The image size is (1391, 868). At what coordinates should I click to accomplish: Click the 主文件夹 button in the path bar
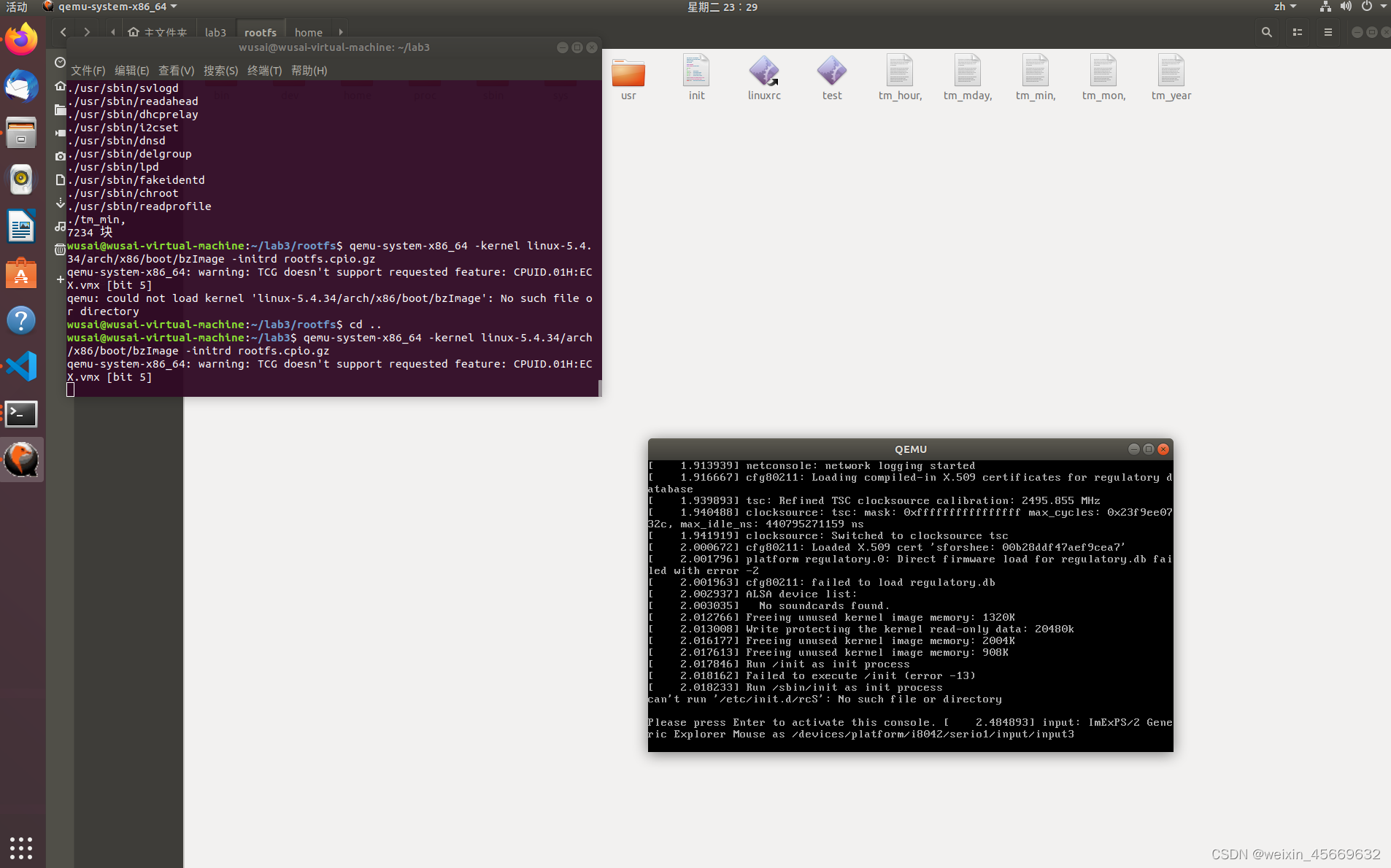click(157, 32)
